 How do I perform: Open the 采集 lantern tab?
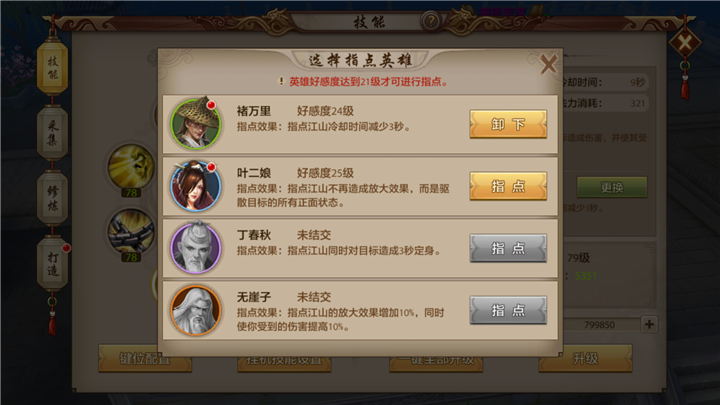pos(52,133)
